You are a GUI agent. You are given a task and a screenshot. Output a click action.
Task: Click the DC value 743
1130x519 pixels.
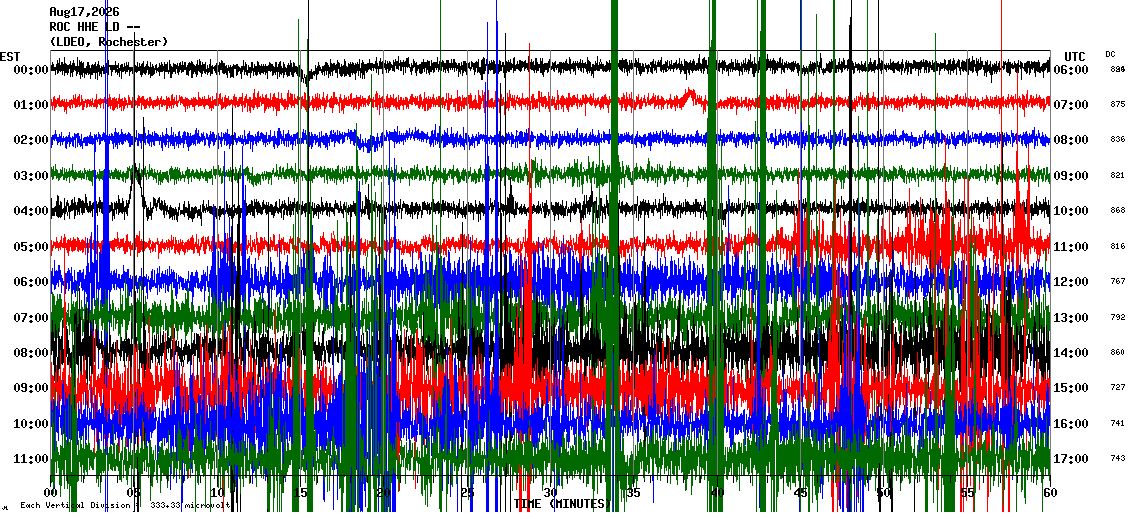[1118, 458]
